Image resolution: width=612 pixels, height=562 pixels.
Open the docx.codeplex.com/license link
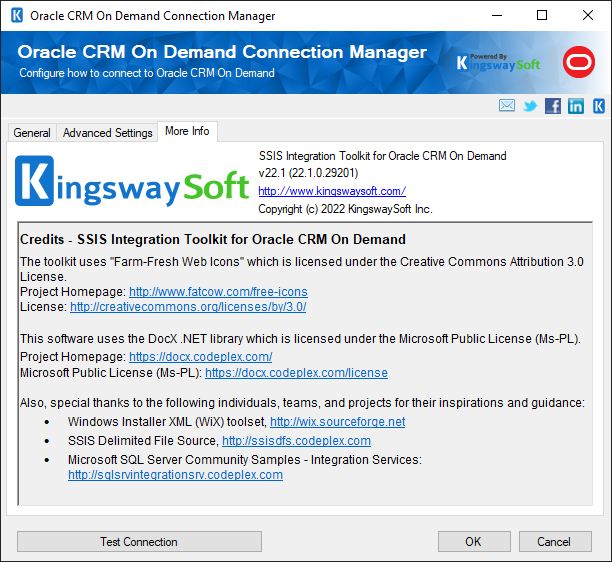coord(296,373)
